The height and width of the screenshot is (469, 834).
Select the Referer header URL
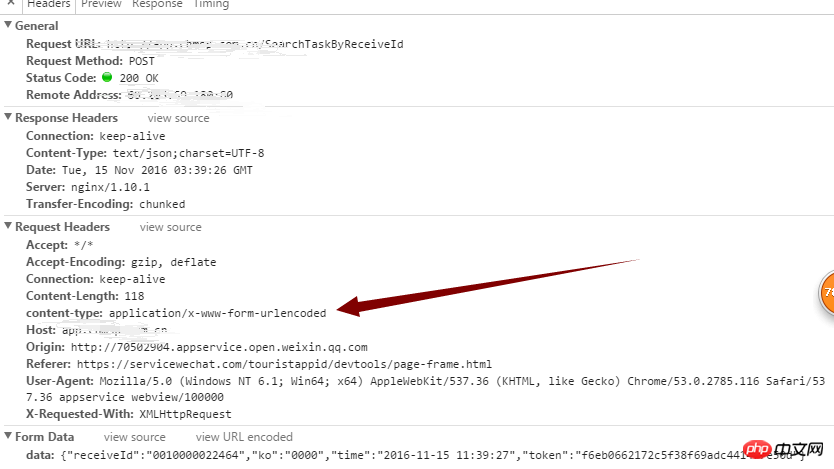[284, 364]
